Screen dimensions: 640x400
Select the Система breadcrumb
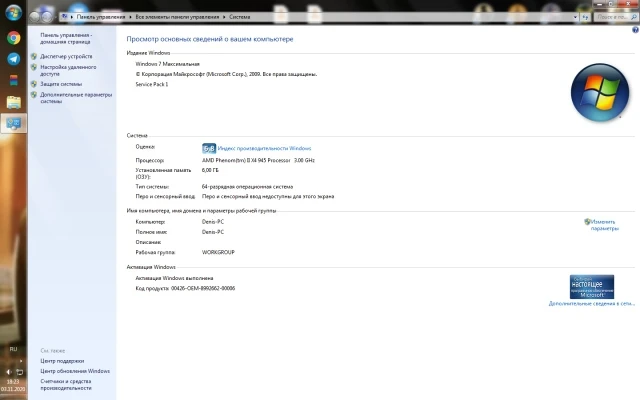click(240, 17)
